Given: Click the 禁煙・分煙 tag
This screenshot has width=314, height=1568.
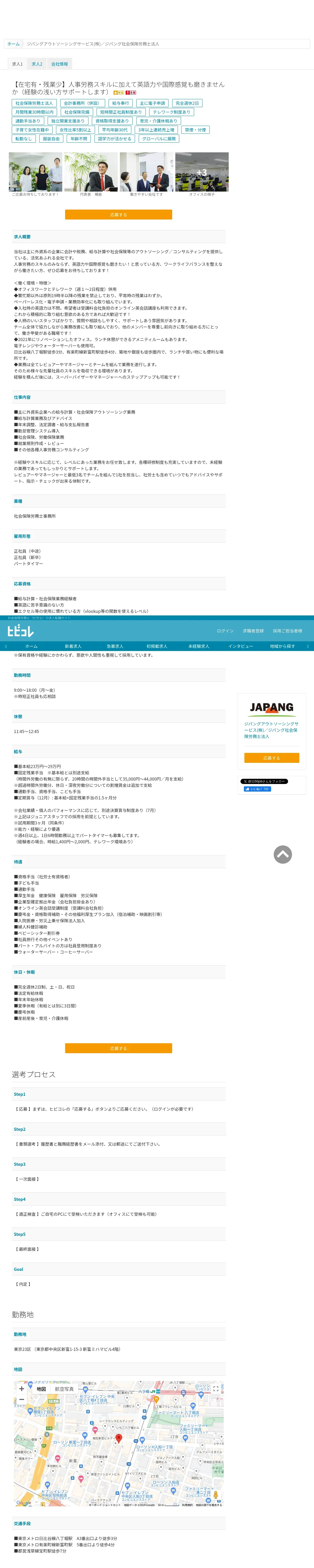Looking at the screenshot, I should tap(195, 130).
